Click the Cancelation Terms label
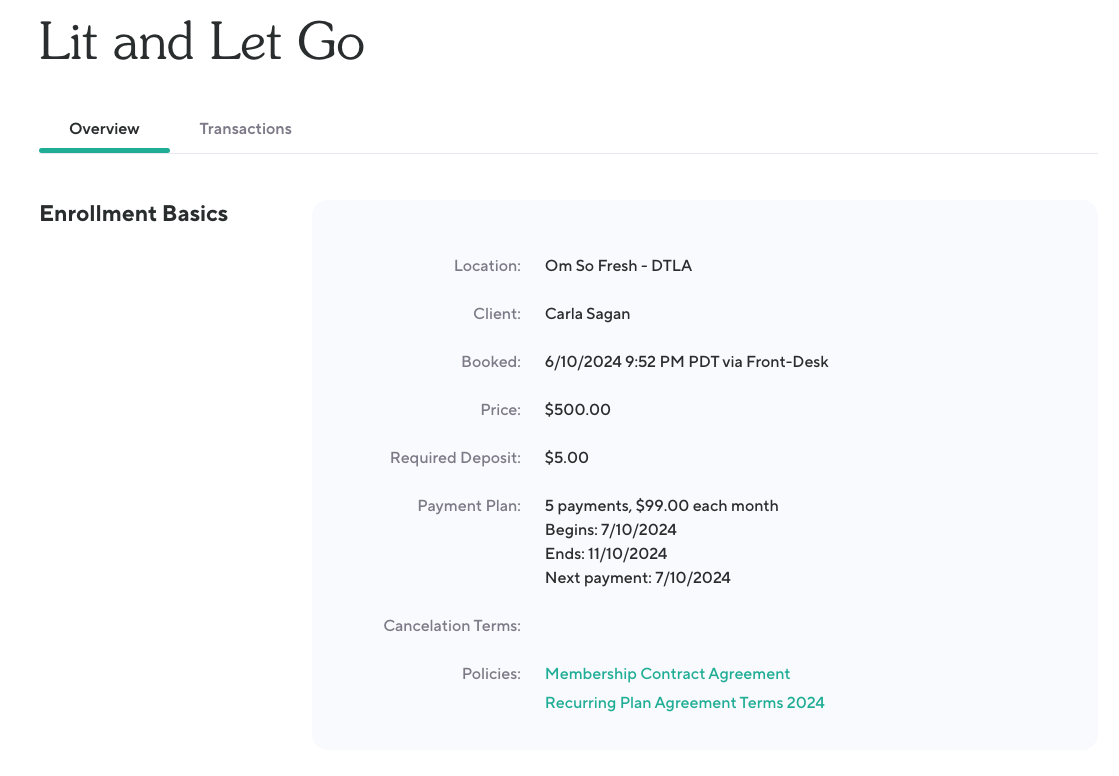Screen dimensions: 1119x776 [x=452, y=626]
